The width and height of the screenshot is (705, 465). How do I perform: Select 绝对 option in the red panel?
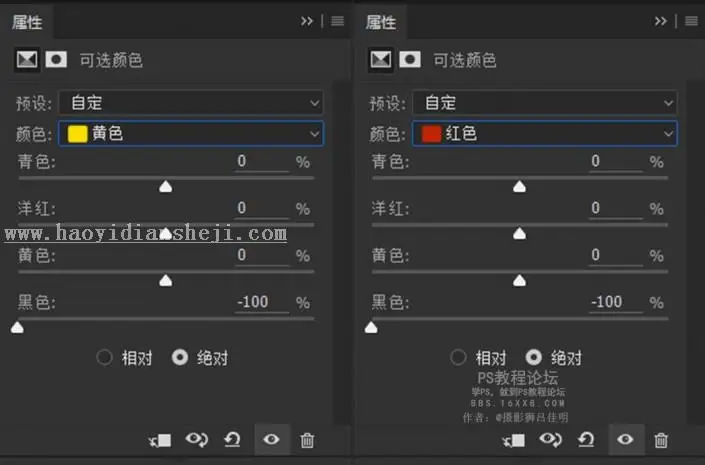click(534, 358)
